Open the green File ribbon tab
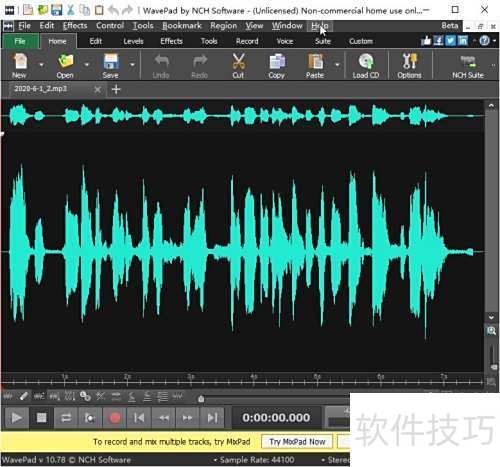The width and height of the screenshot is (500, 467). [20, 41]
